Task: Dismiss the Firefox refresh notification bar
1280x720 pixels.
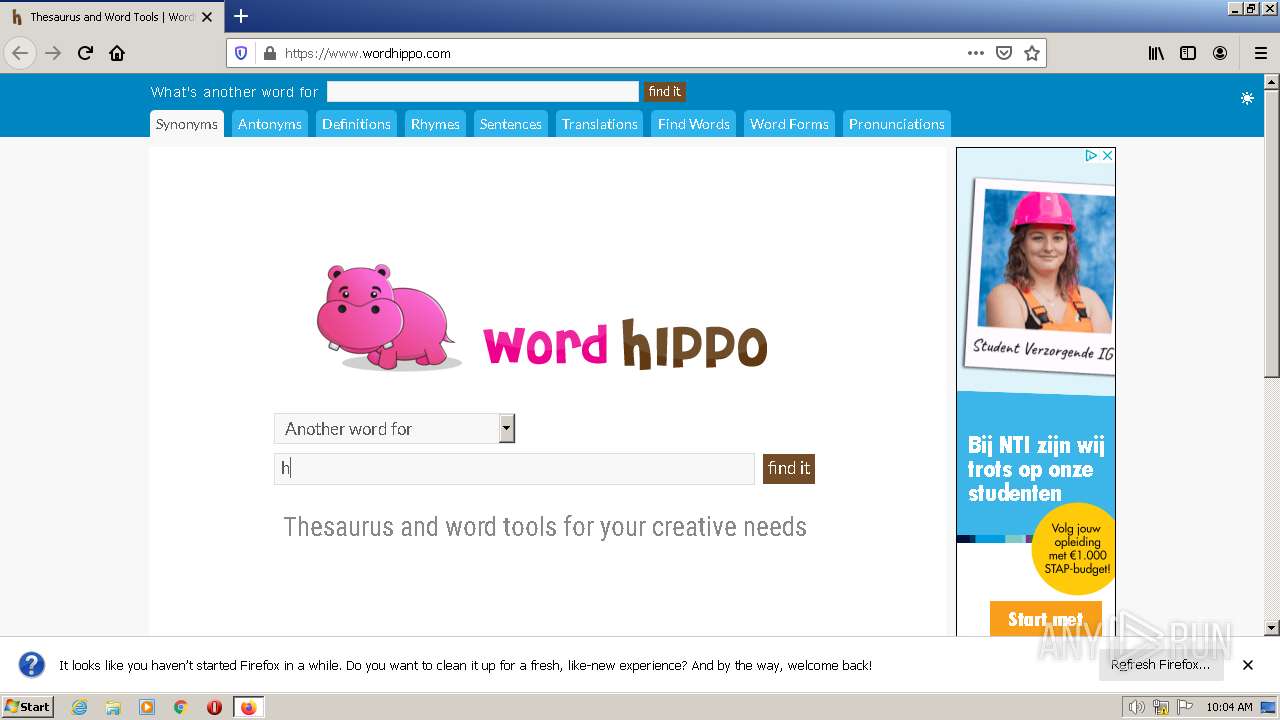Action: (1248, 665)
